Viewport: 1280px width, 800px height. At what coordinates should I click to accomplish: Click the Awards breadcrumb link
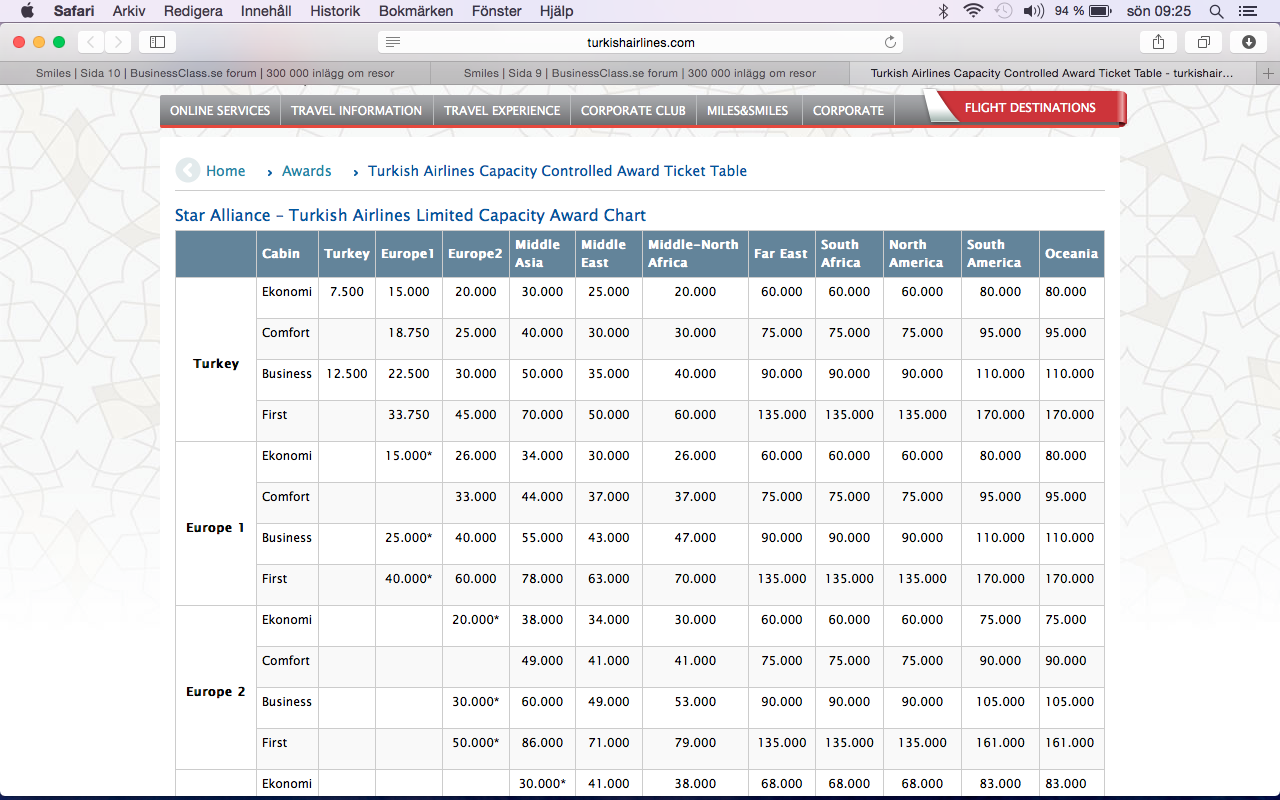(306, 171)
